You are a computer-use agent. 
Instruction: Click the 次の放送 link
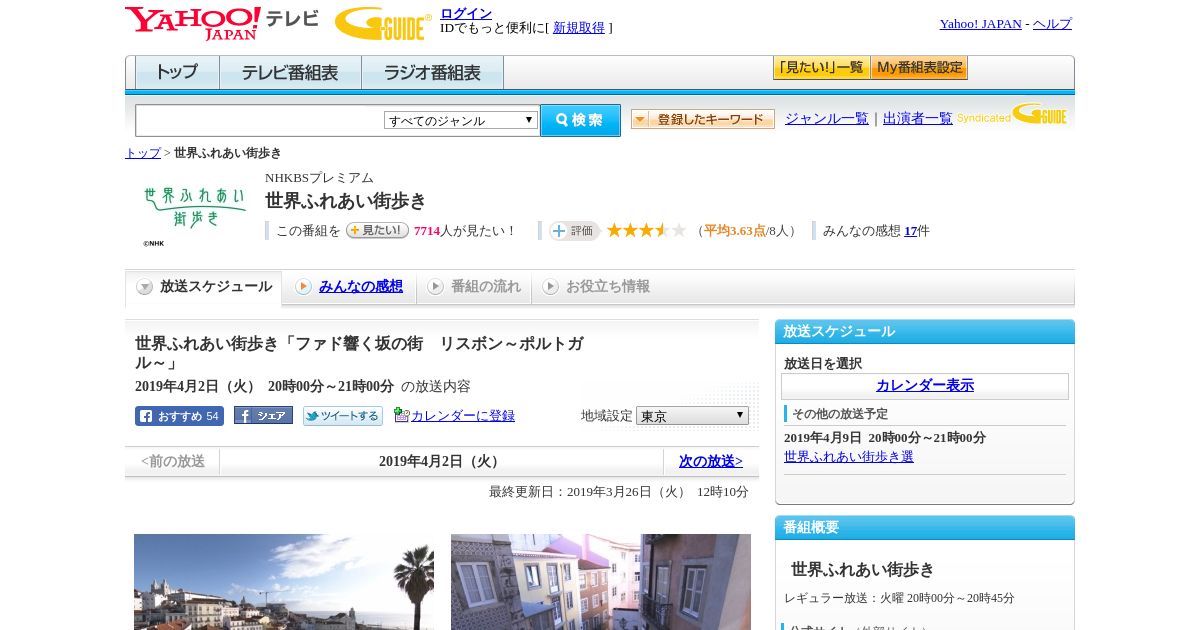click(710, 461)
